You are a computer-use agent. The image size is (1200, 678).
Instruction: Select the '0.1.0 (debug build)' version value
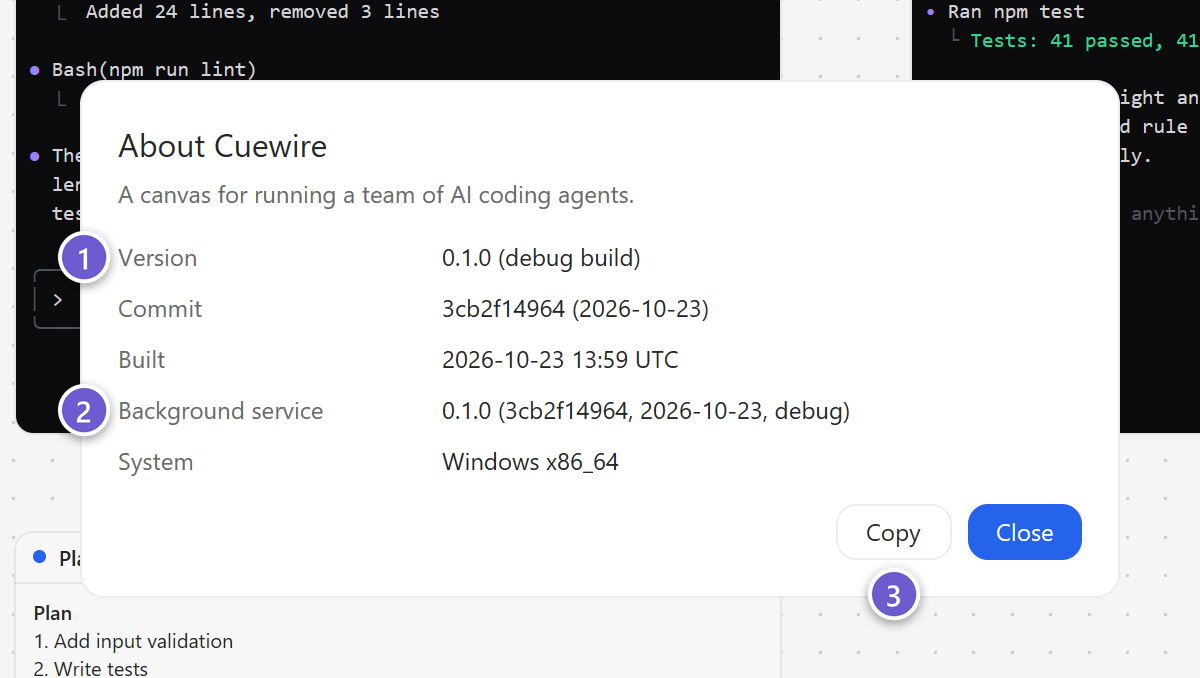point(541,258)
